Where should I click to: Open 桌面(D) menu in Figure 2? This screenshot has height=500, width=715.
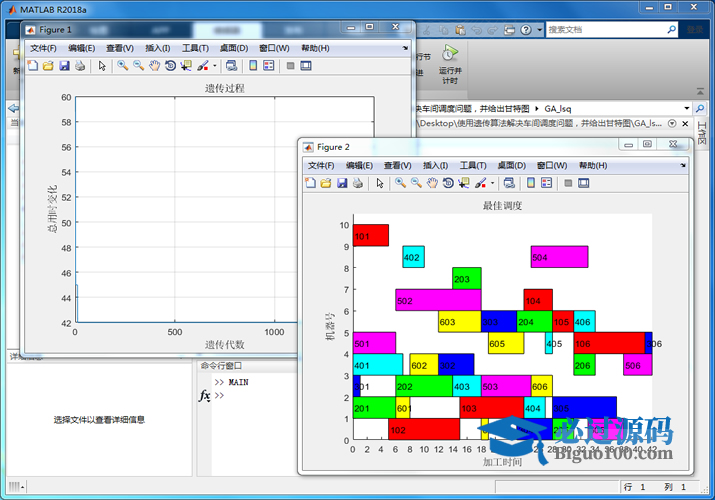point(512,165)
